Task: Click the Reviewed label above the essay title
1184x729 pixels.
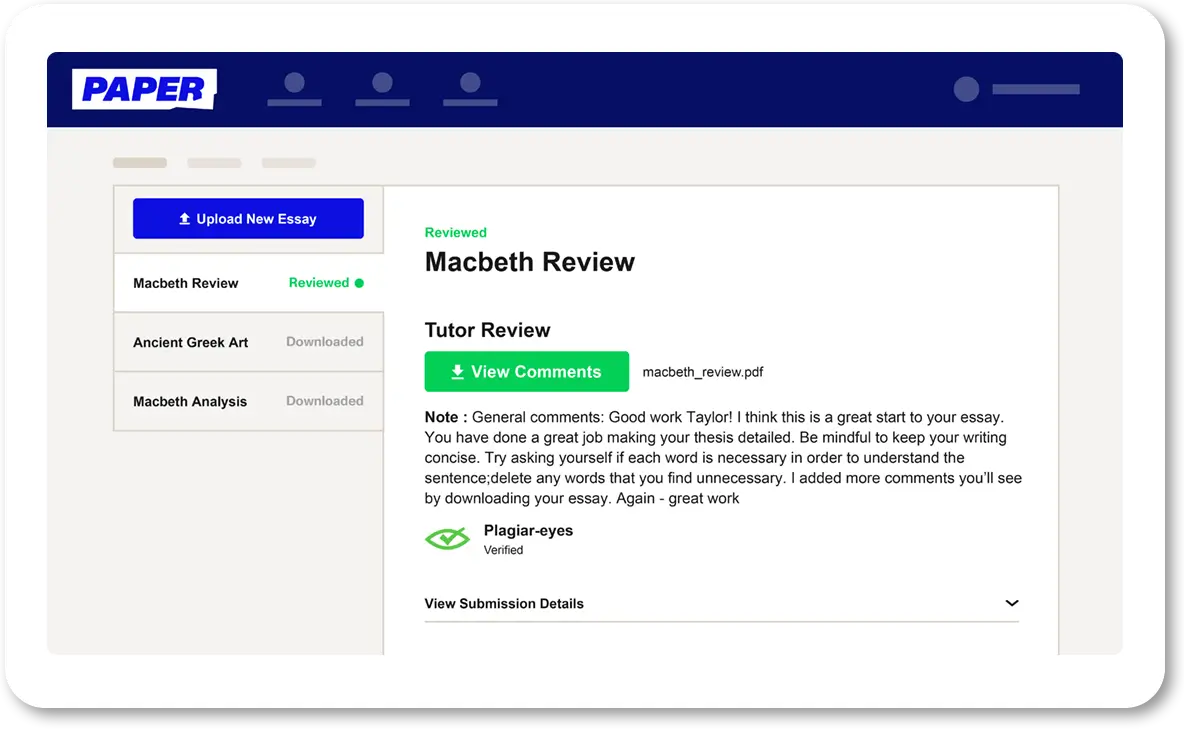Action: coord(455,232)
